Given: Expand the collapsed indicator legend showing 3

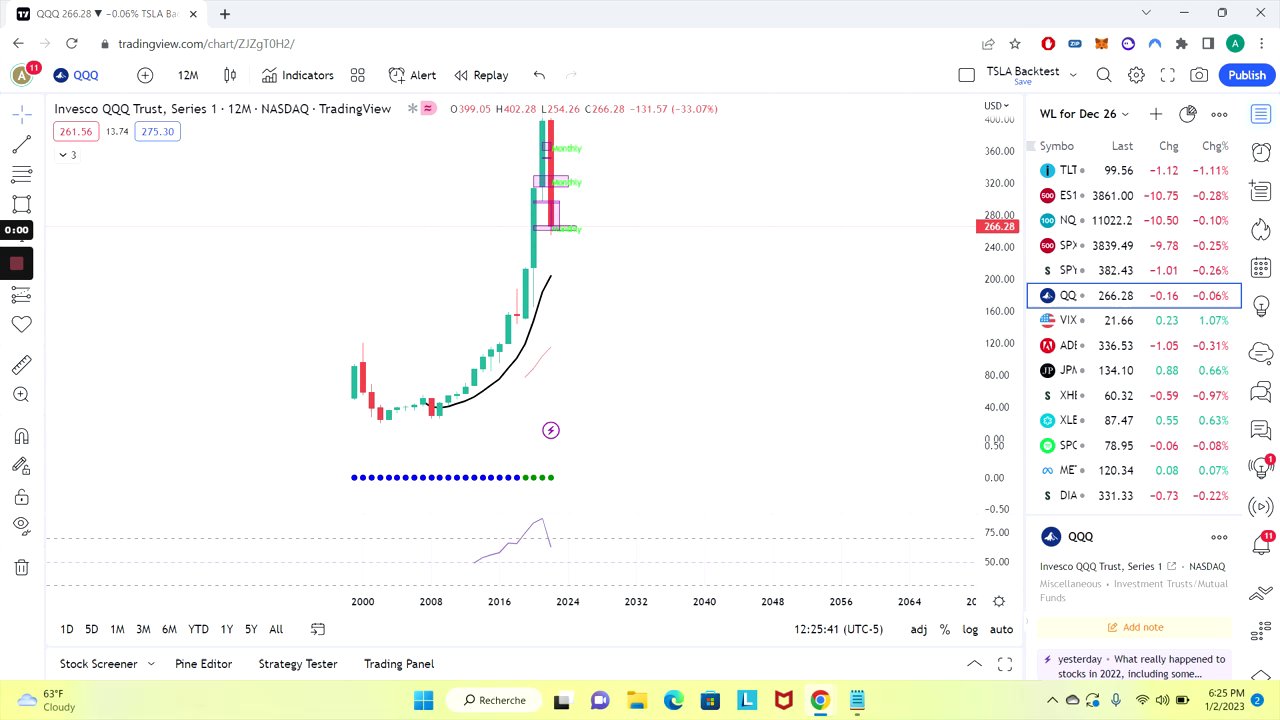Looking at the screenshot, I should point(67,155).
